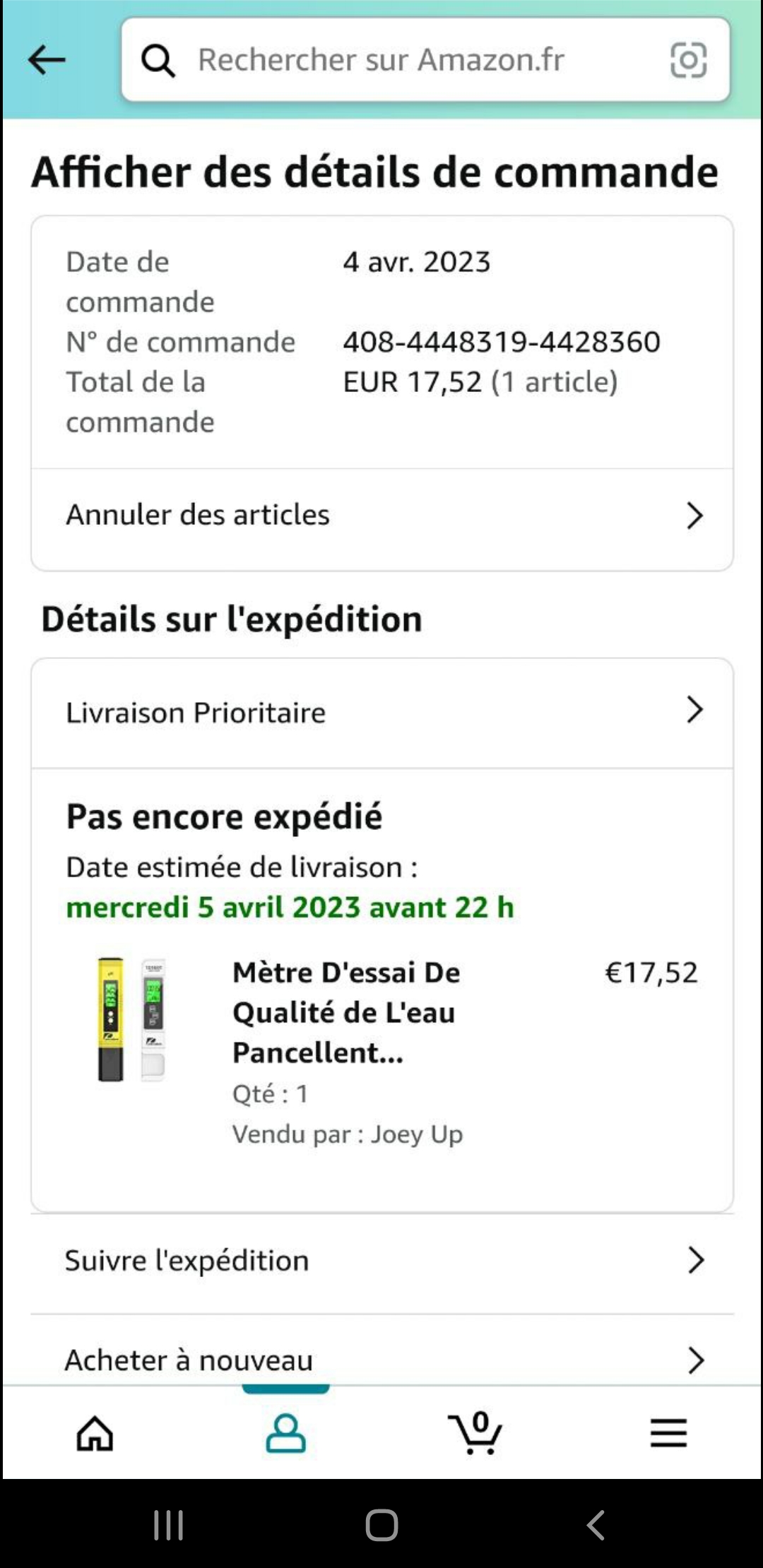Screen dimensions: 763x1568
Task: Open the shopping cart icon
Action: pos(475,1433)
